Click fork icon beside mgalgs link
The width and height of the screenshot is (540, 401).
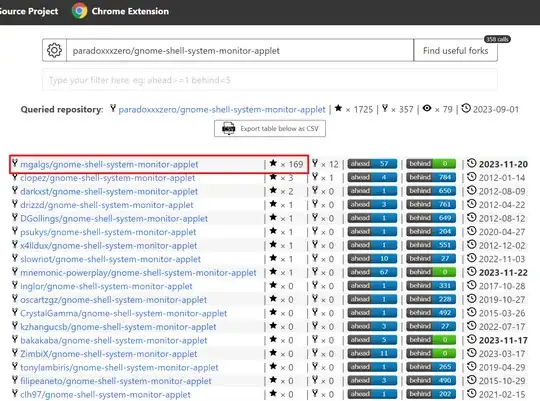click(14, 163)
